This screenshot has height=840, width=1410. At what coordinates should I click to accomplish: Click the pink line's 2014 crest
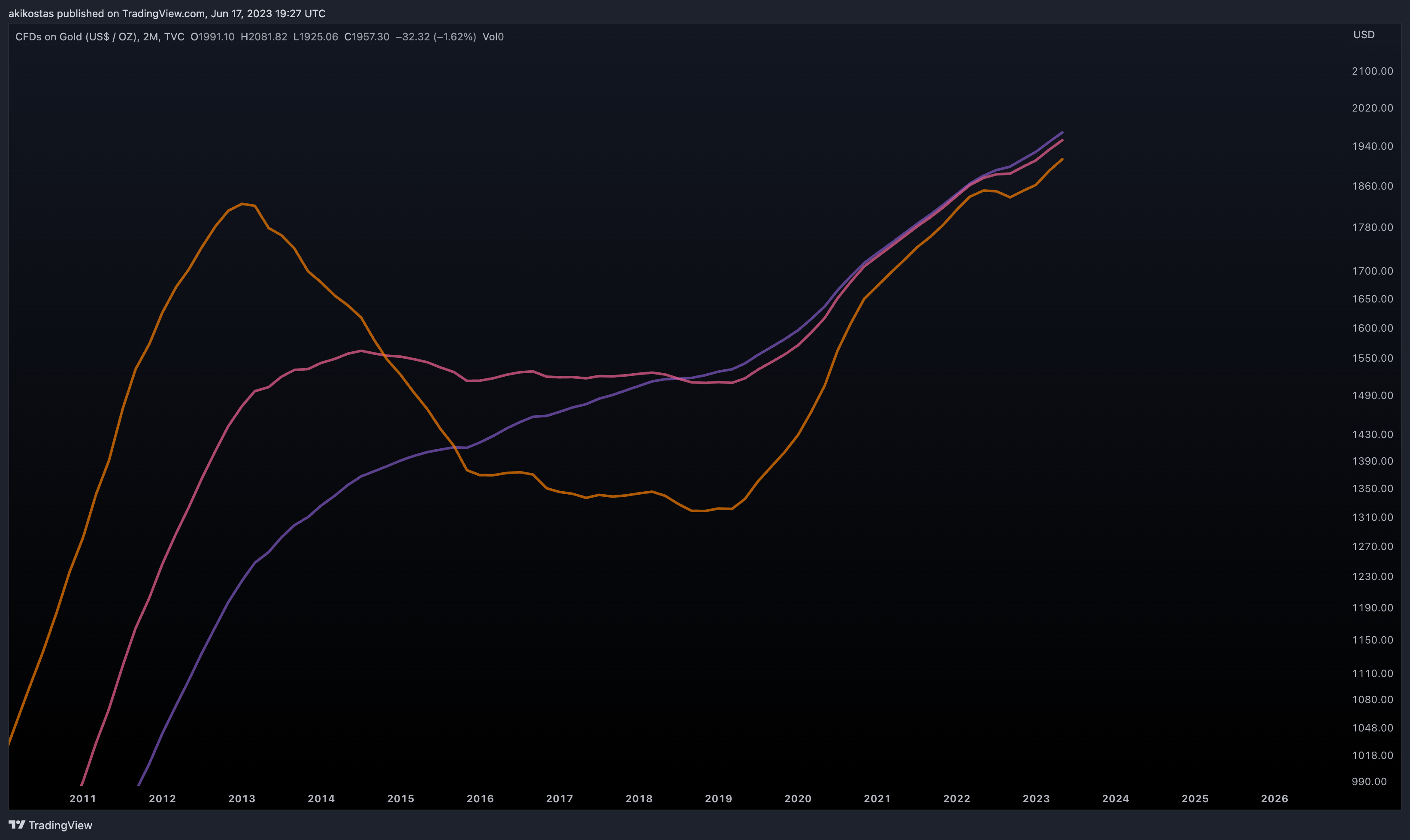point(361,351)
